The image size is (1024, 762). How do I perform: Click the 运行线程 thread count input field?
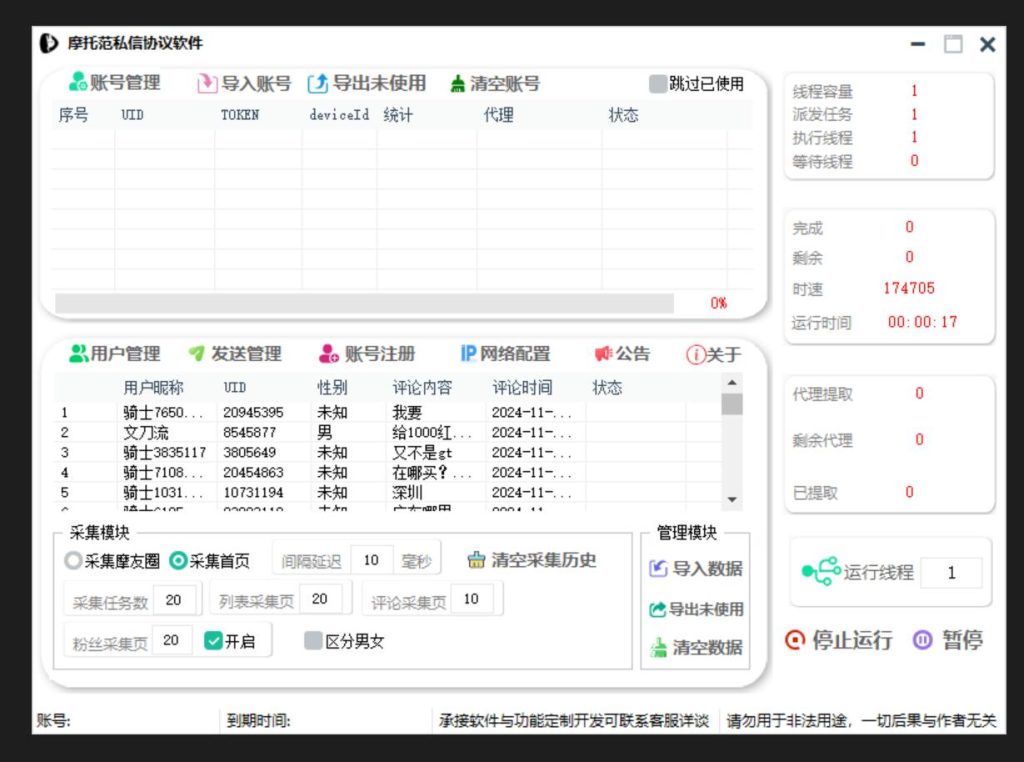[x=951, y=573]
